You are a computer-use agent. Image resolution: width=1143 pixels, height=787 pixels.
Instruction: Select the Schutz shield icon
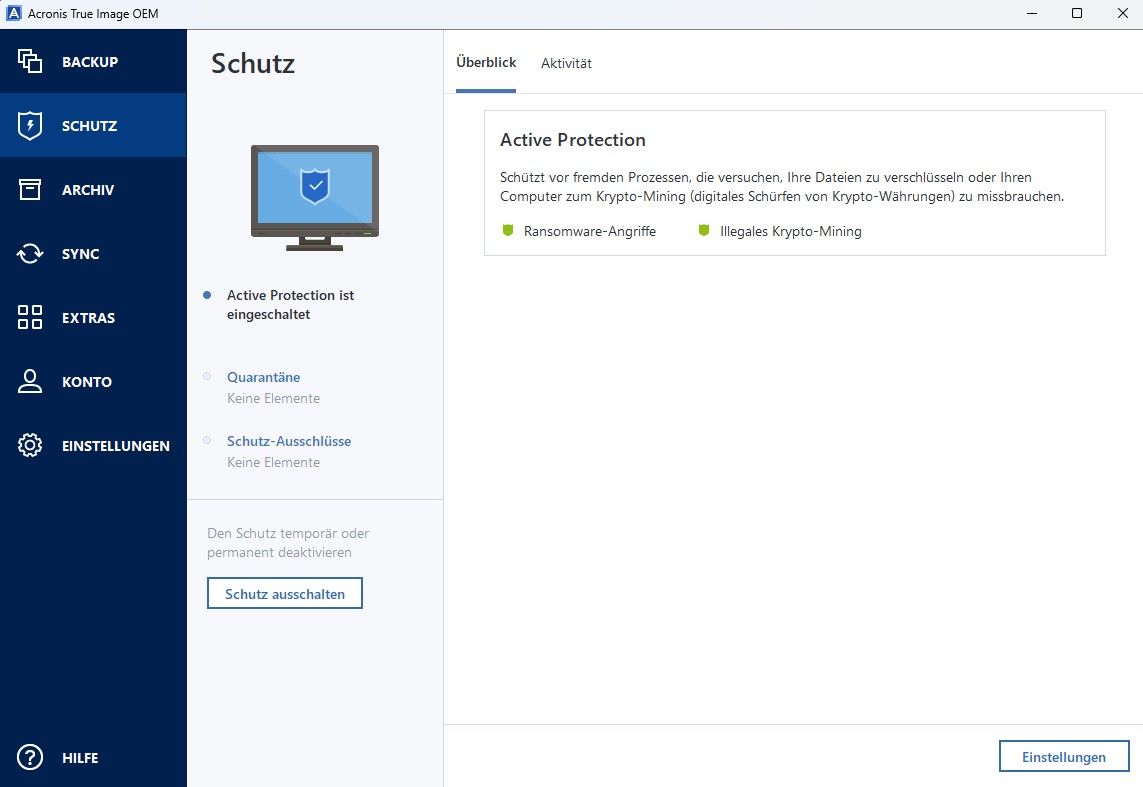30,126
